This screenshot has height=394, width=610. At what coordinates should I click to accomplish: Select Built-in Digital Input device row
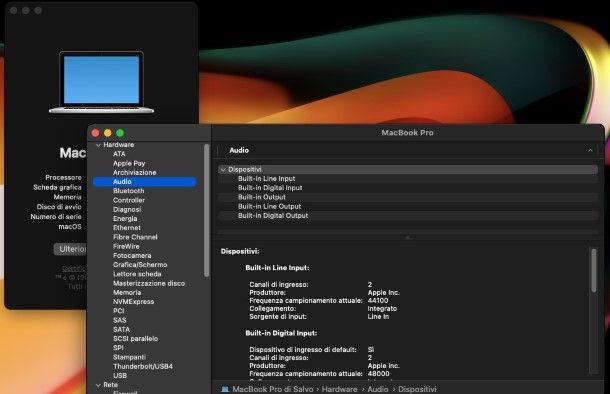coord(408,188)
